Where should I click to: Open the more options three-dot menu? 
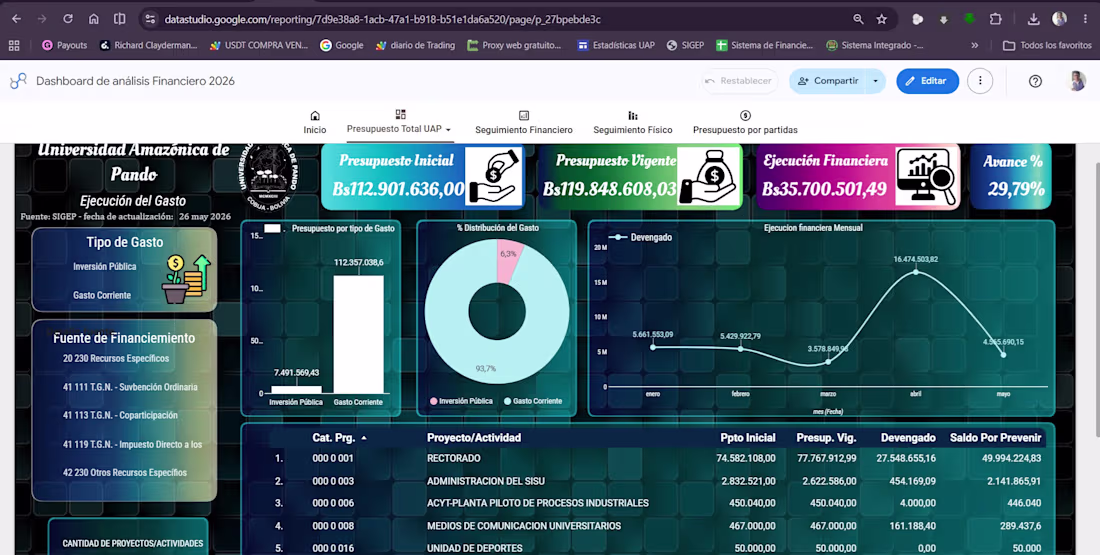point(980,81)
